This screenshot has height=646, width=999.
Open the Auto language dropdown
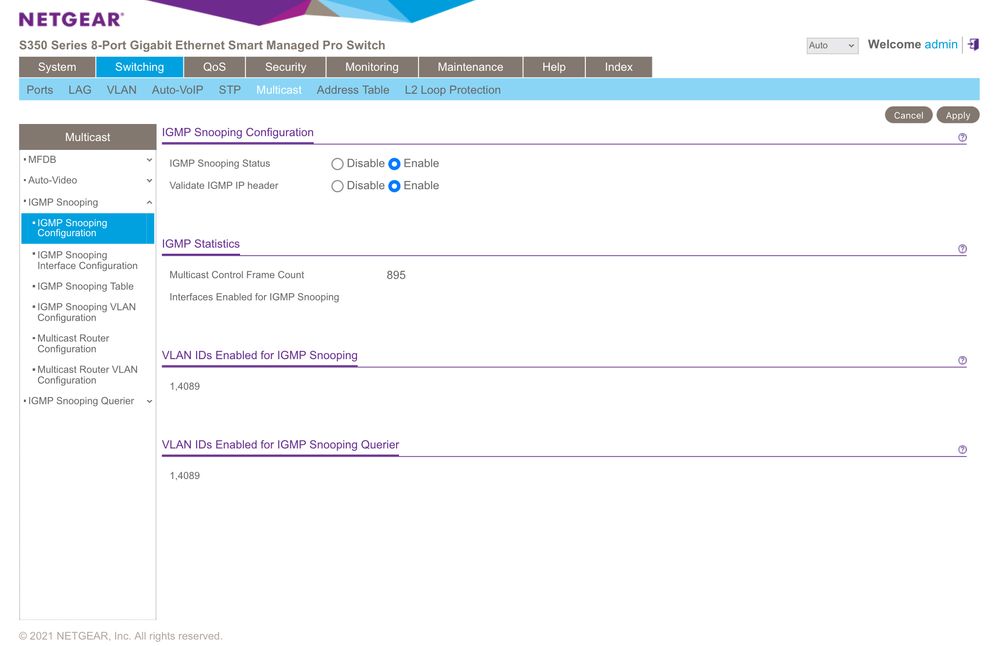click(x=832, y=46)
